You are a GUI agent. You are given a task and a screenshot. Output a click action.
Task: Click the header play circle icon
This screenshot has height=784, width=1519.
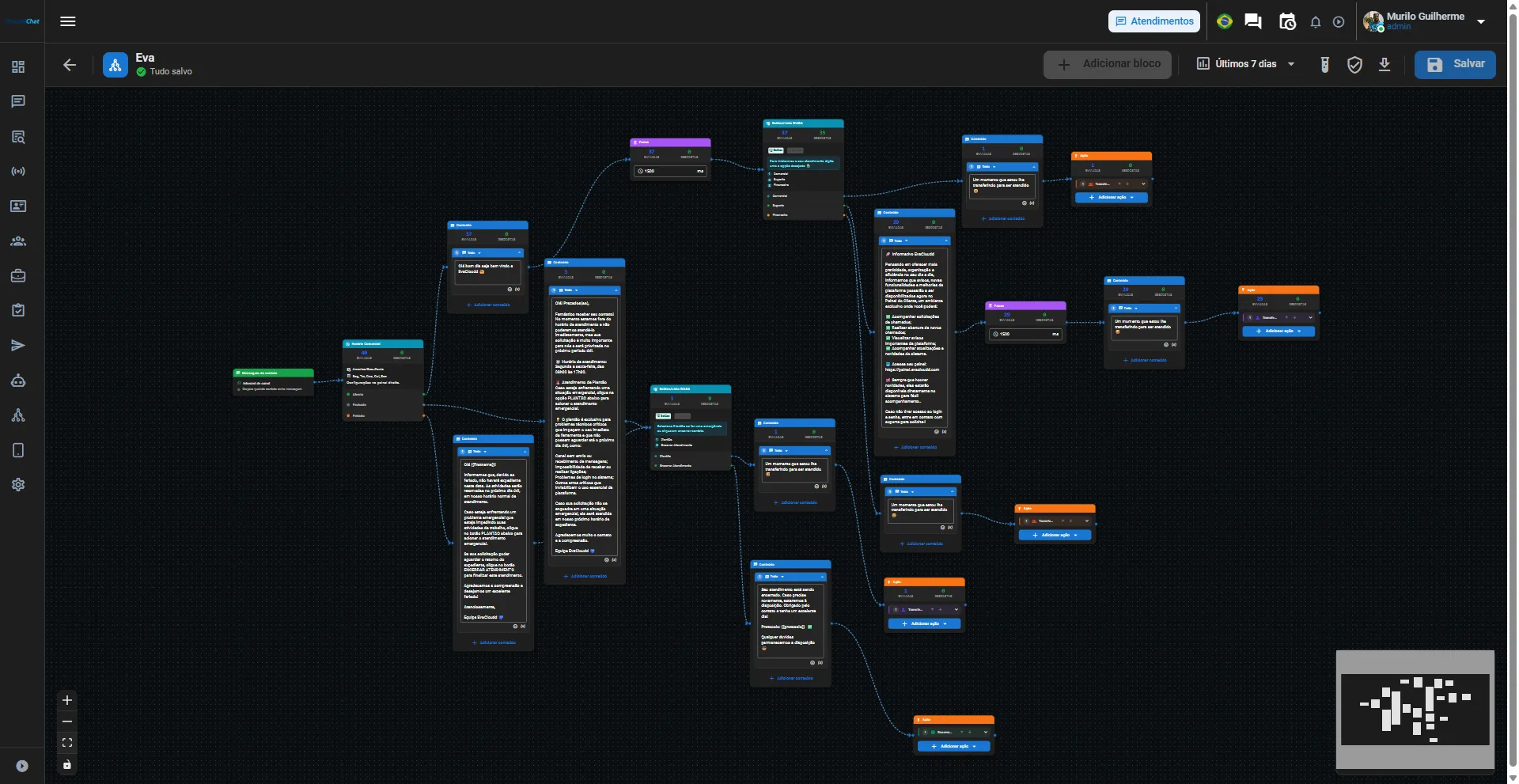coord(1339,22)
